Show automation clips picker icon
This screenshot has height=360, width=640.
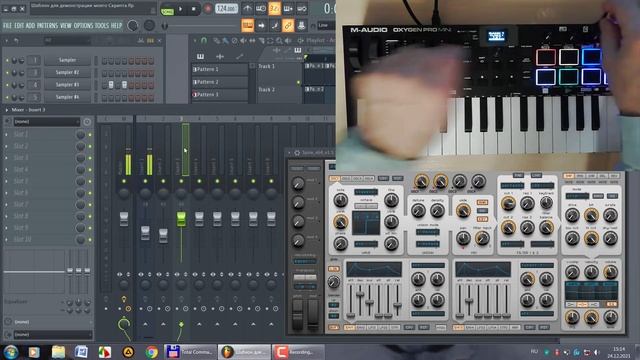tap(240, 56)
